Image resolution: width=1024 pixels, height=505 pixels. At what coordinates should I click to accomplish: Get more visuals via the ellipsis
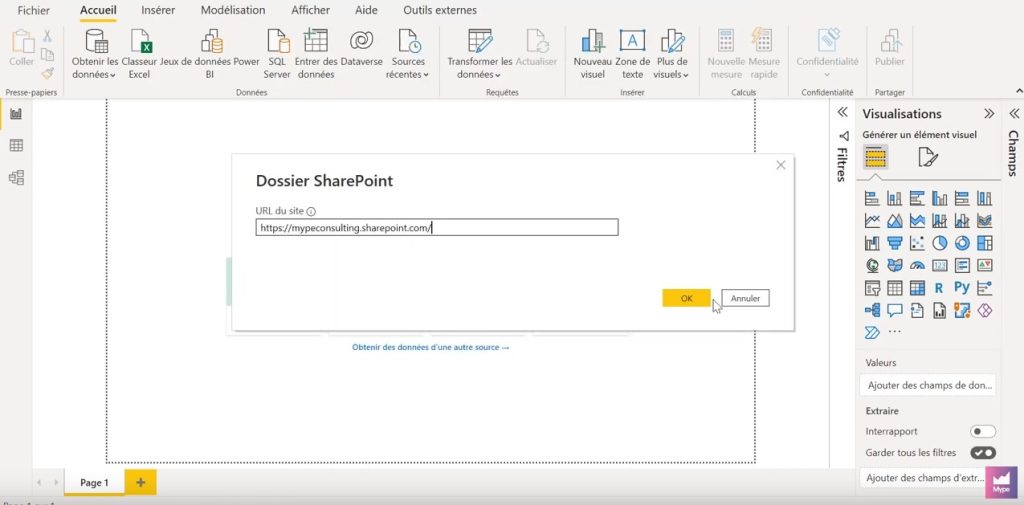click(x=895, y=333)
